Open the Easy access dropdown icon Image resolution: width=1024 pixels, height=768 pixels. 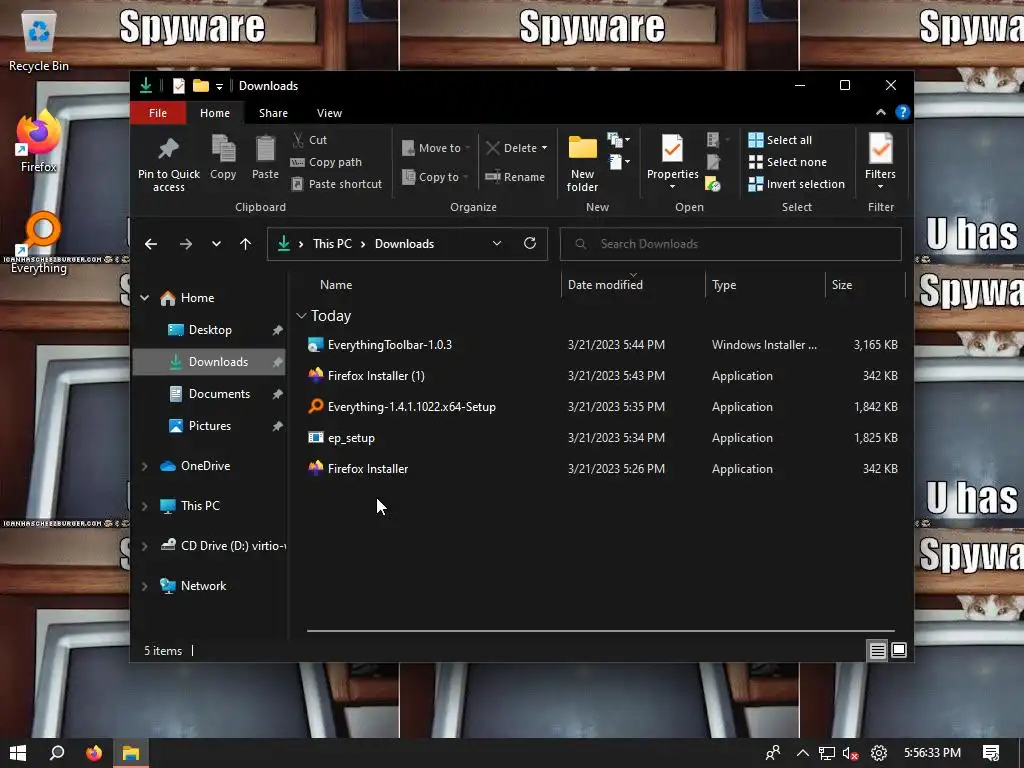620,161
